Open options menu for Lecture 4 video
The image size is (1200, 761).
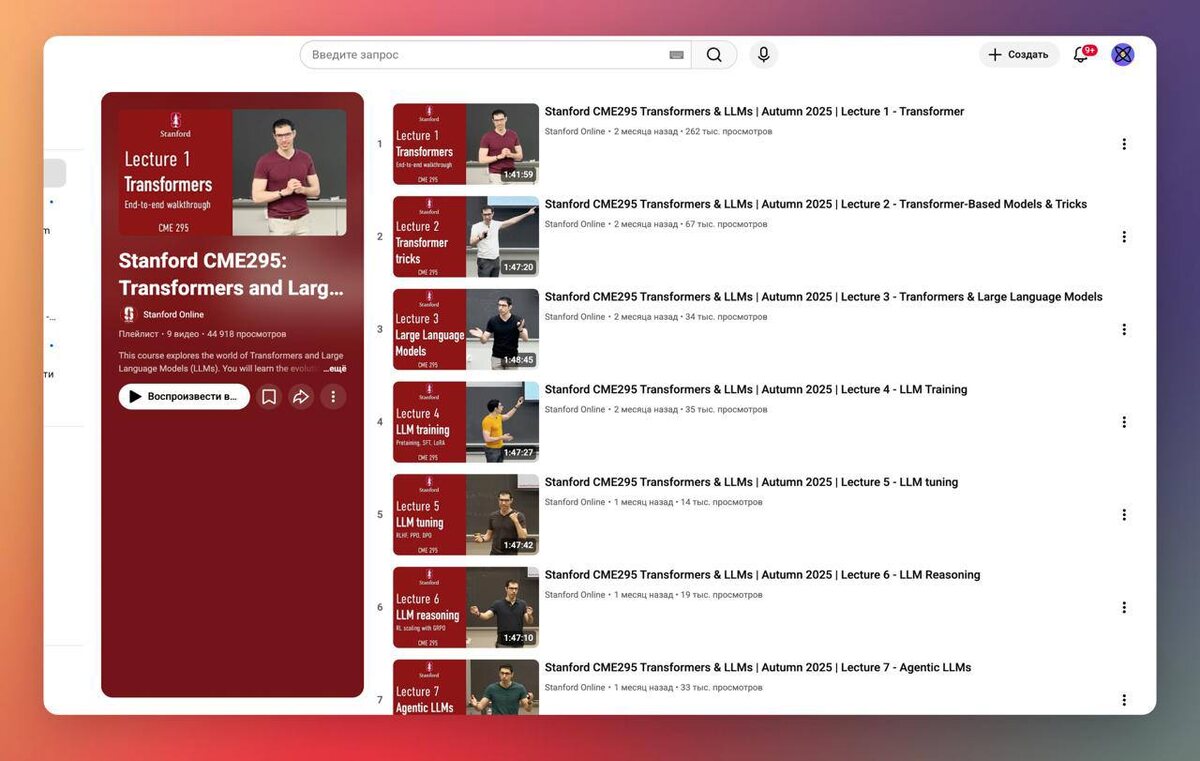click(1124, 422)
